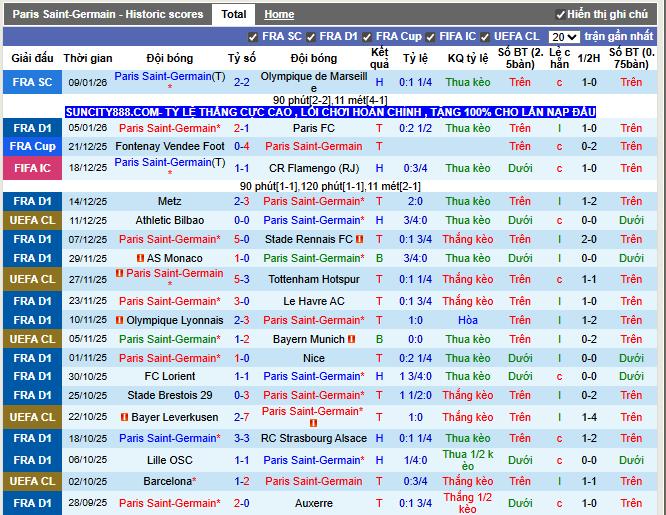The height and width of the screenshot is (515, 666).
Task: Click the red card icon beside Olympique Lyonnais
Action: coord(119,320)
